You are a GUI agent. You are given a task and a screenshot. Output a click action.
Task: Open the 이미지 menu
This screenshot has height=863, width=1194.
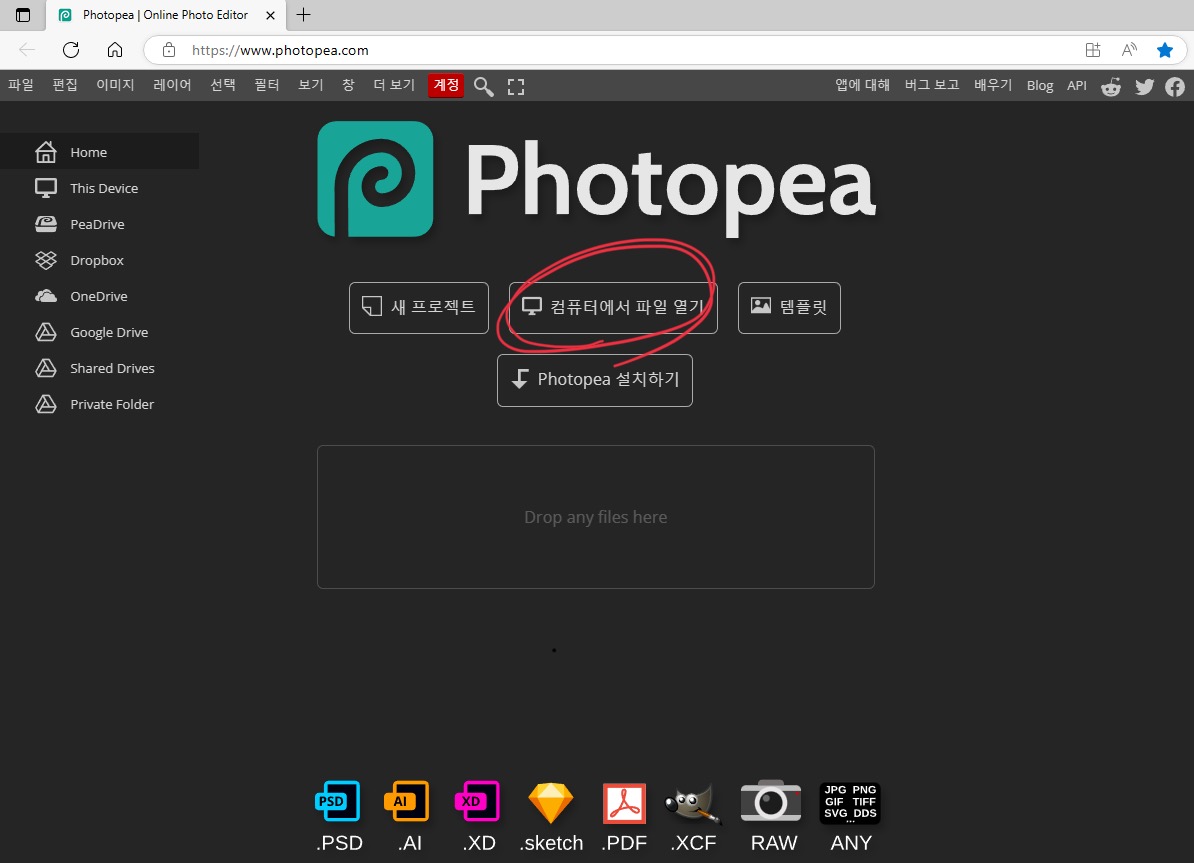click(x=115, y=85)
